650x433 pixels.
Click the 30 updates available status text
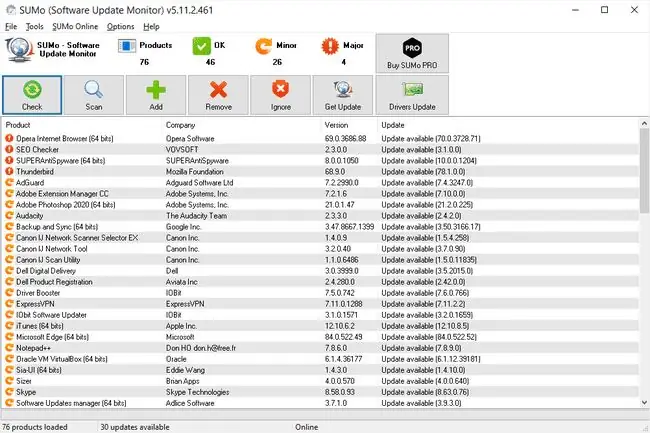[135, 427]
